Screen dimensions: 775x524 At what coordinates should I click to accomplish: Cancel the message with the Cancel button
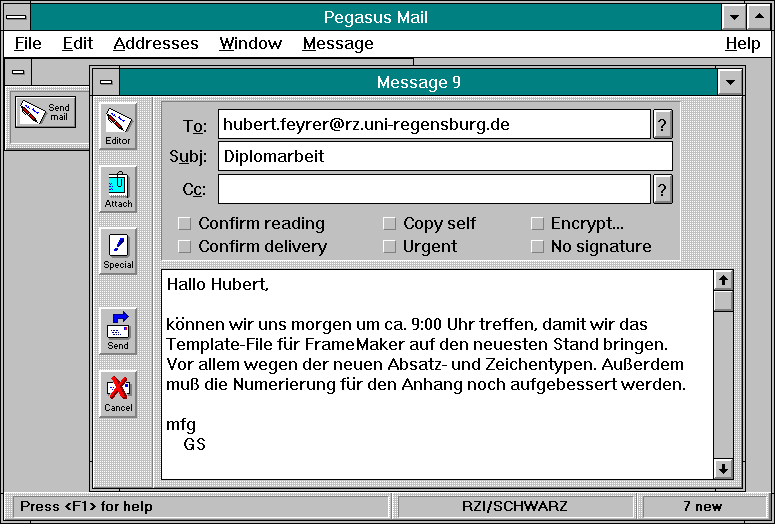click(x=118, y=393)
